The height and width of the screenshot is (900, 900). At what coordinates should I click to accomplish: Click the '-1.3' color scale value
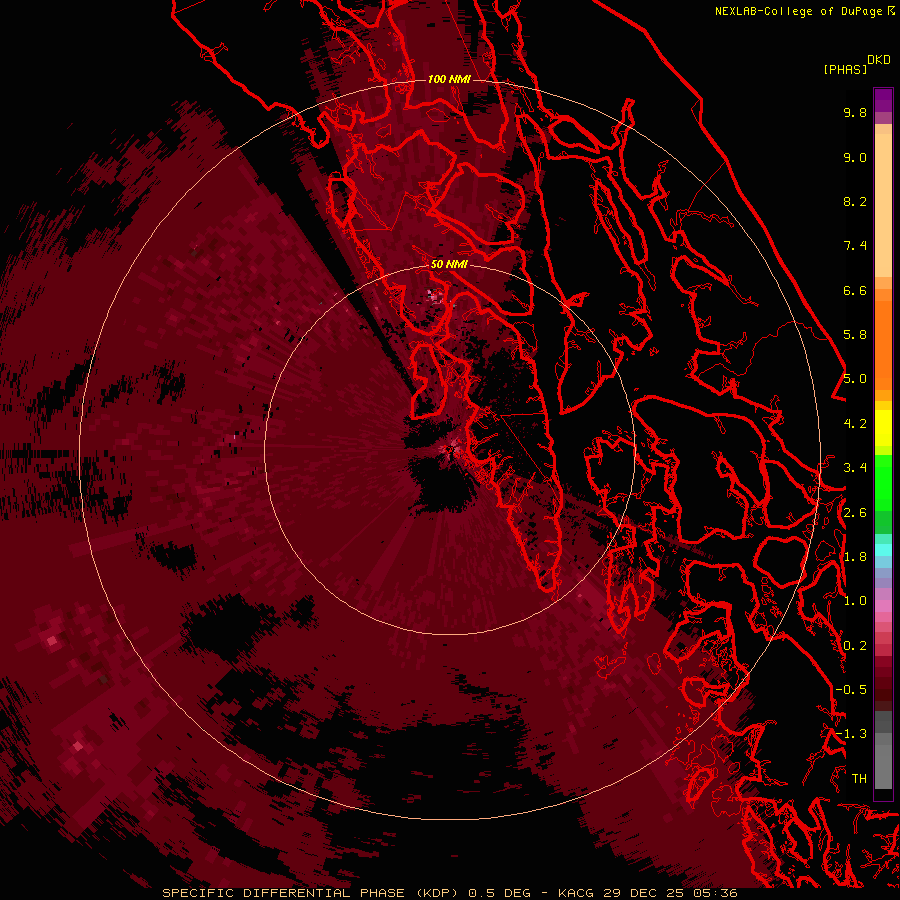[x=851, y=735]
